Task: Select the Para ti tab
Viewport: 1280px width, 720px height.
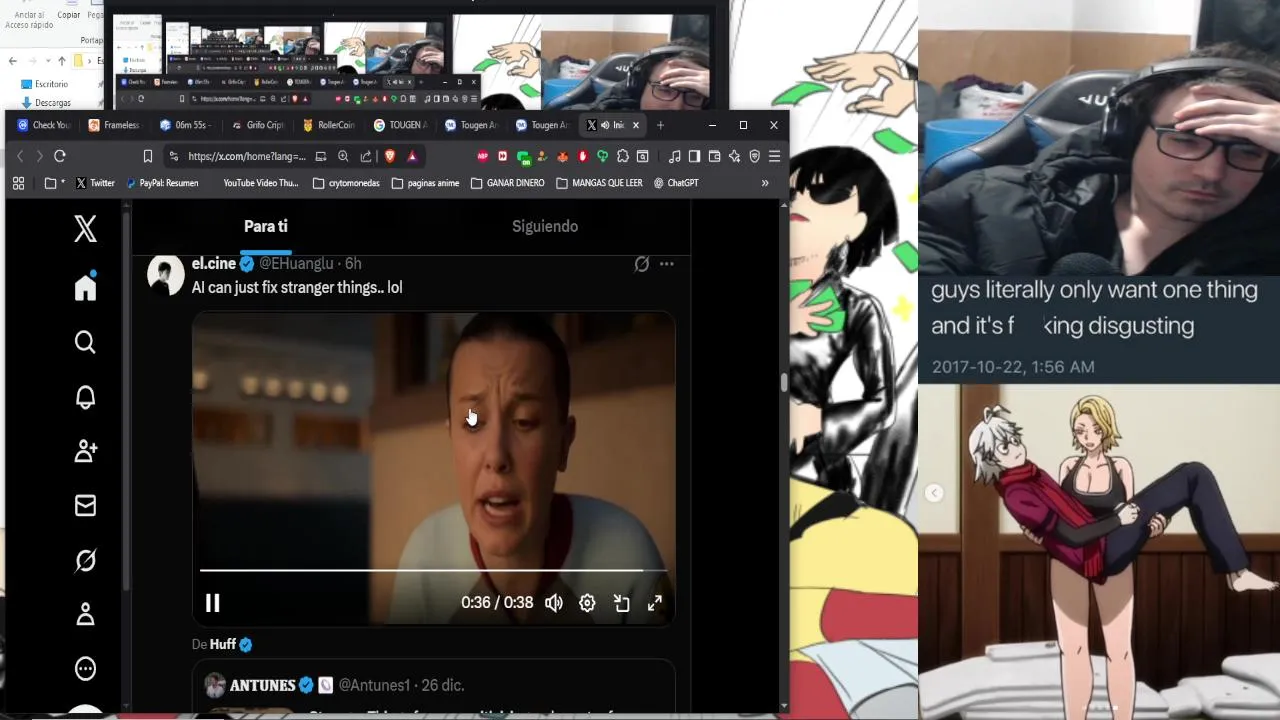Action: [266, 226]
